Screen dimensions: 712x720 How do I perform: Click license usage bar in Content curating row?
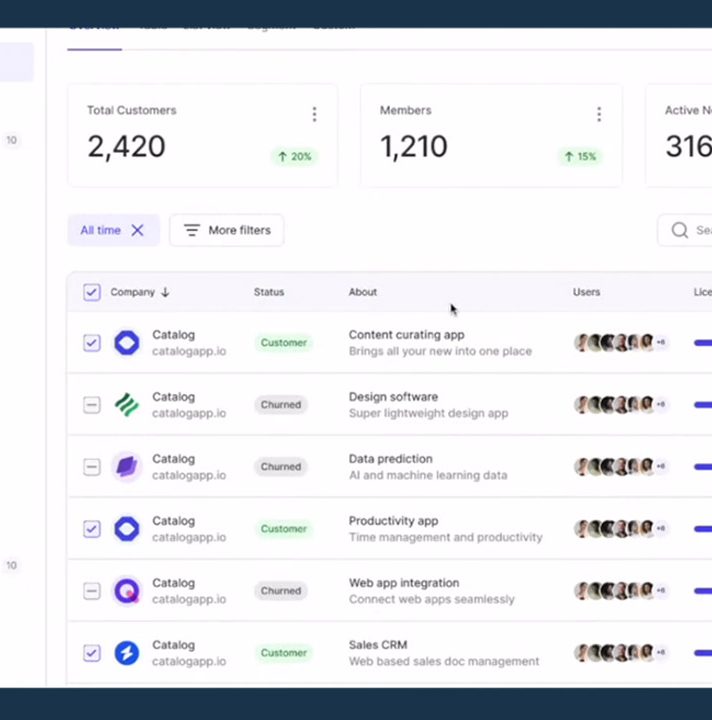coord(703,343)
